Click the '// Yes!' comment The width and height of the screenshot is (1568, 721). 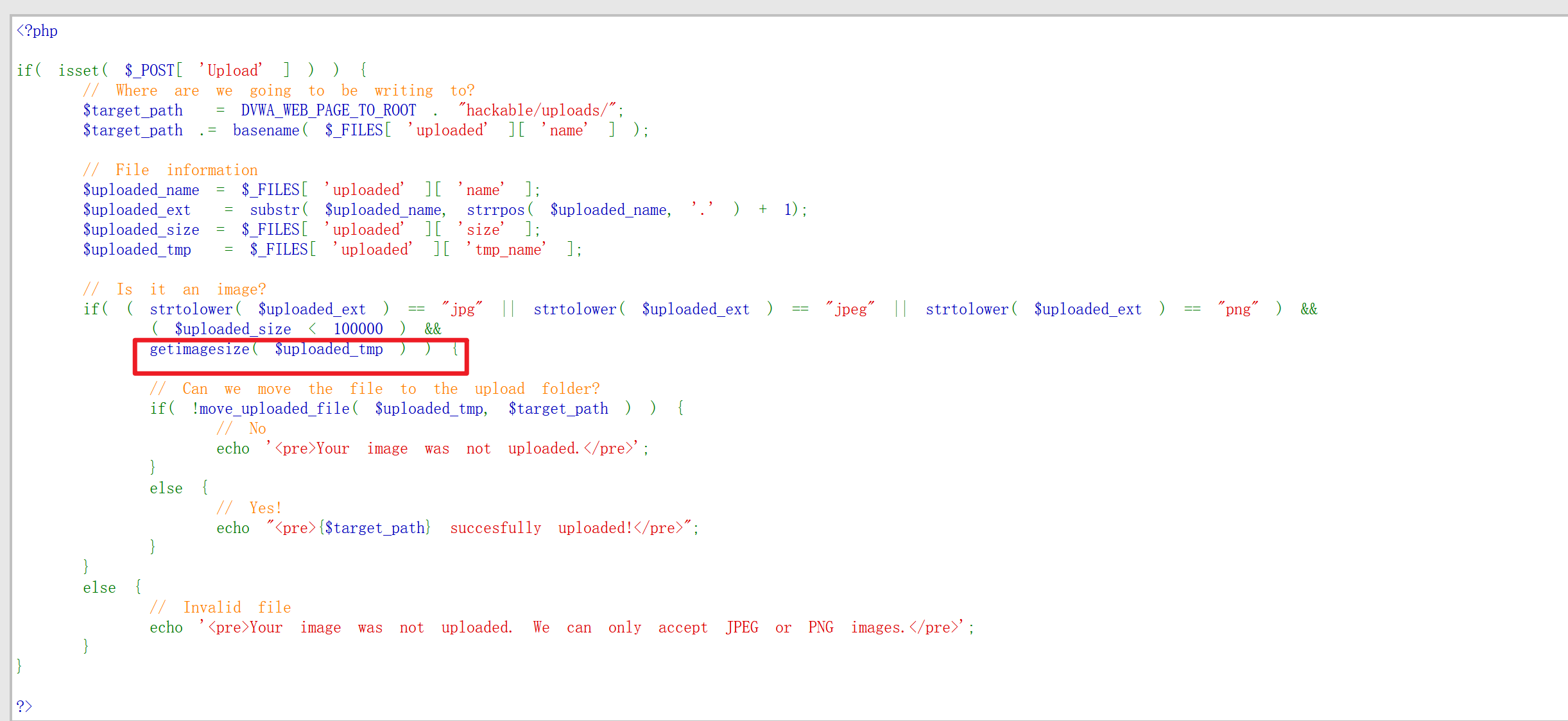249,508
